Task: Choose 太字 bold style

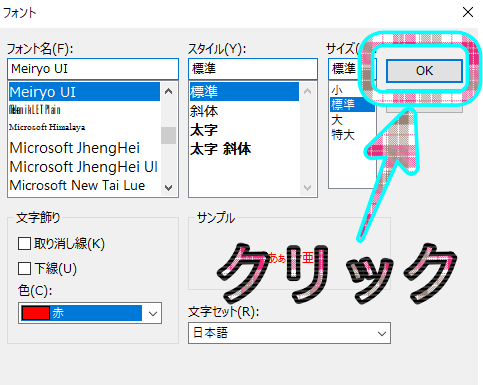Action: 204,130
